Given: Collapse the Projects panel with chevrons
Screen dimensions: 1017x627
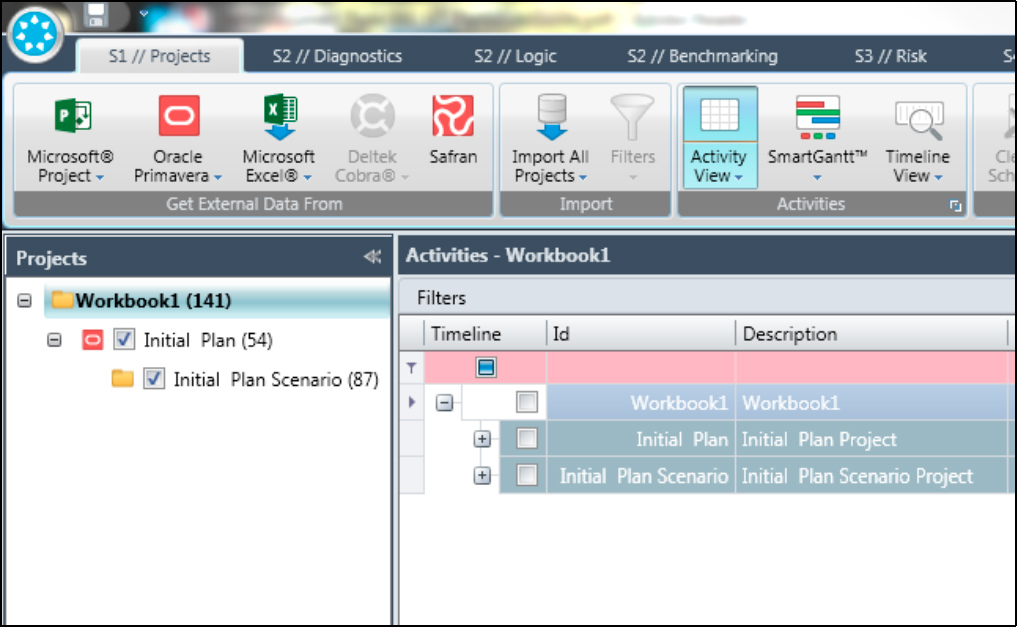Looking at the screenshot, I should coord(372,257).
